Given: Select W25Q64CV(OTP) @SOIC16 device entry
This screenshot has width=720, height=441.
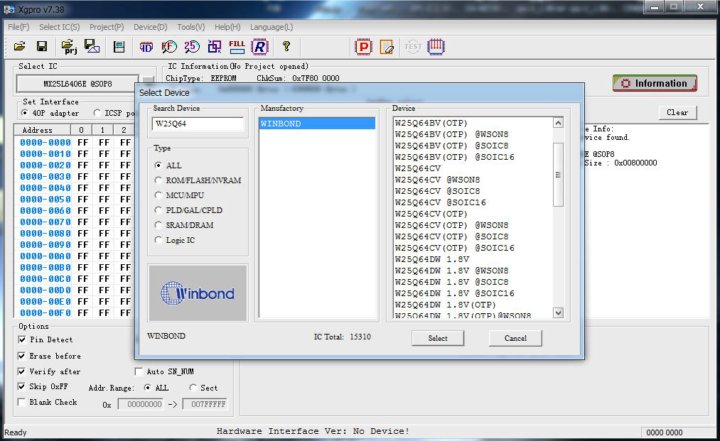Looking at the screenshot, I should point(454,248).
